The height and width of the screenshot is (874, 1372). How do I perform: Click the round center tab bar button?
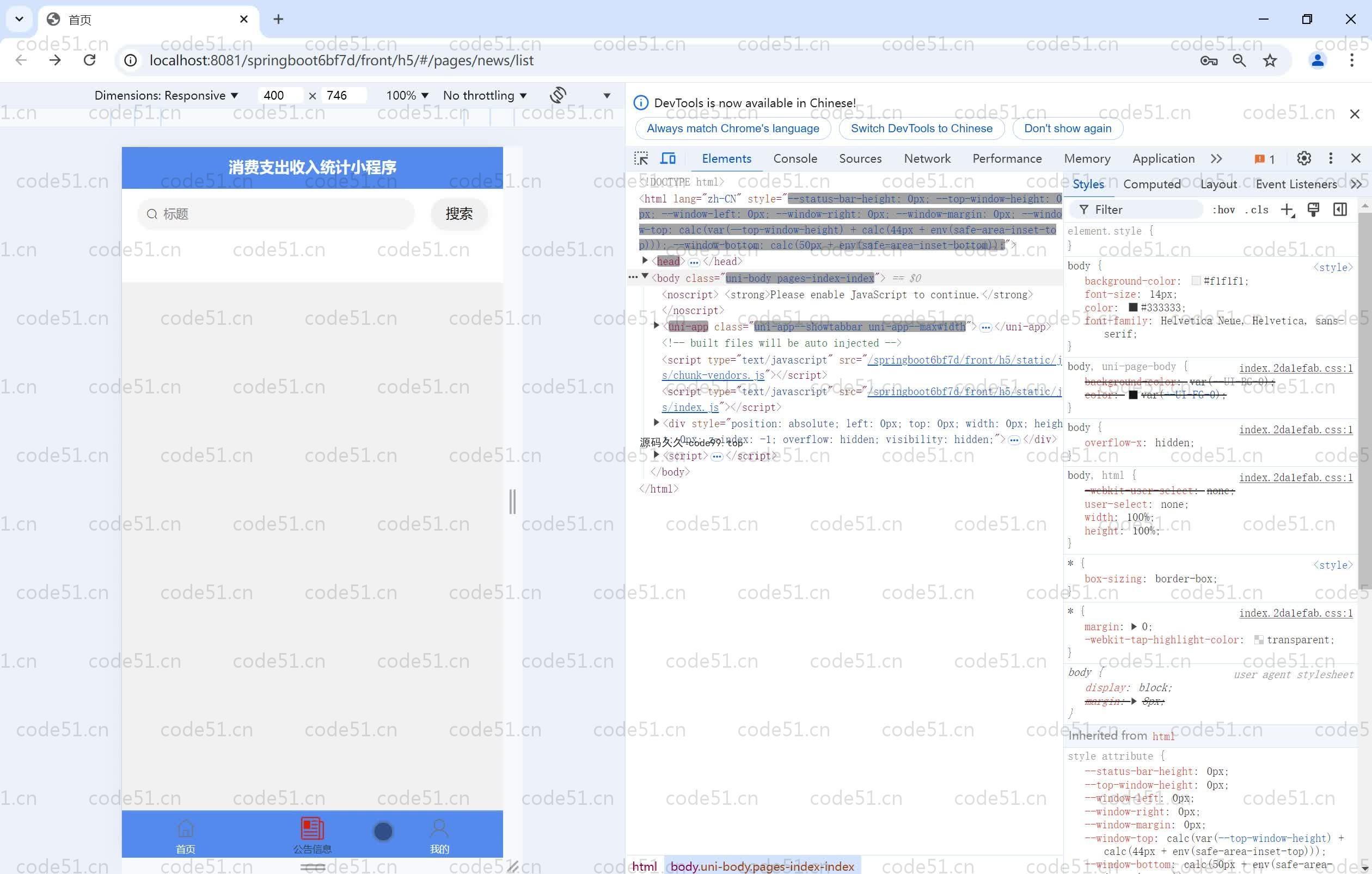383,832
